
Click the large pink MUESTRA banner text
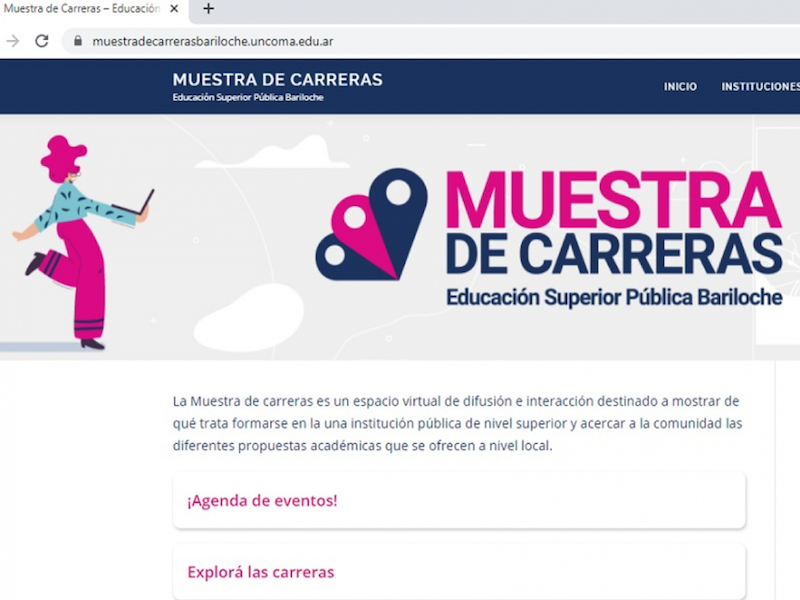(612, 202)
